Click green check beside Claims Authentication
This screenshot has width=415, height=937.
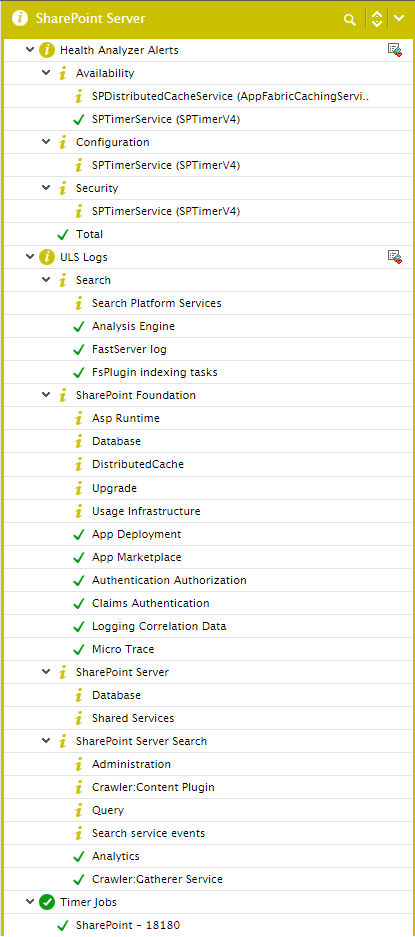(78, 604)
